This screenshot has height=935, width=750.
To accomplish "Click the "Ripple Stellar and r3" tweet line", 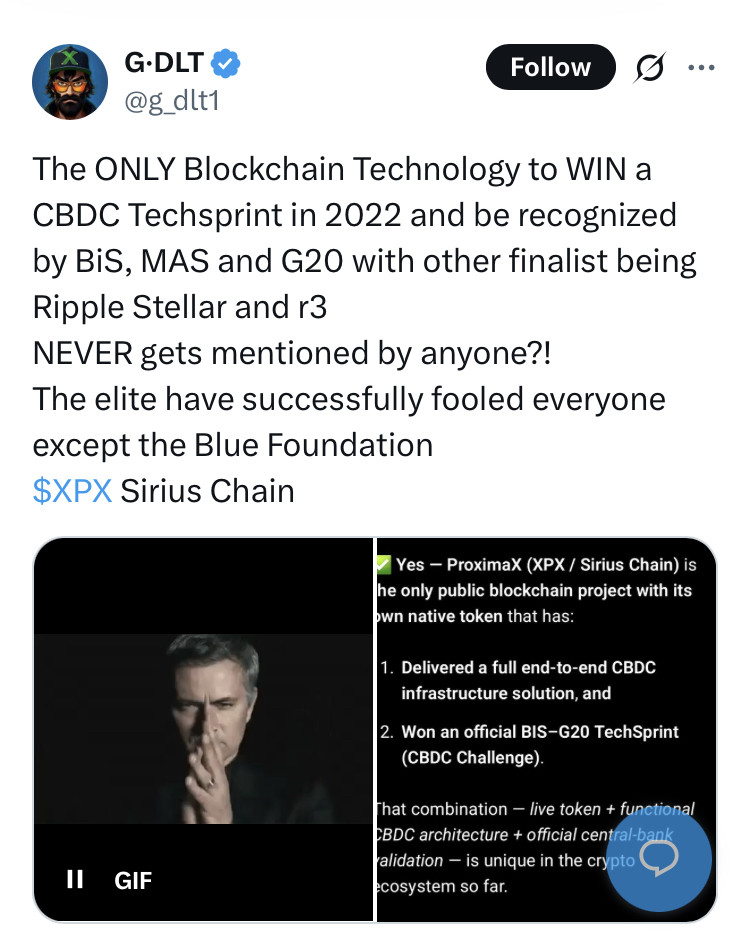I will pyautogui.click(x=180, y=307).
